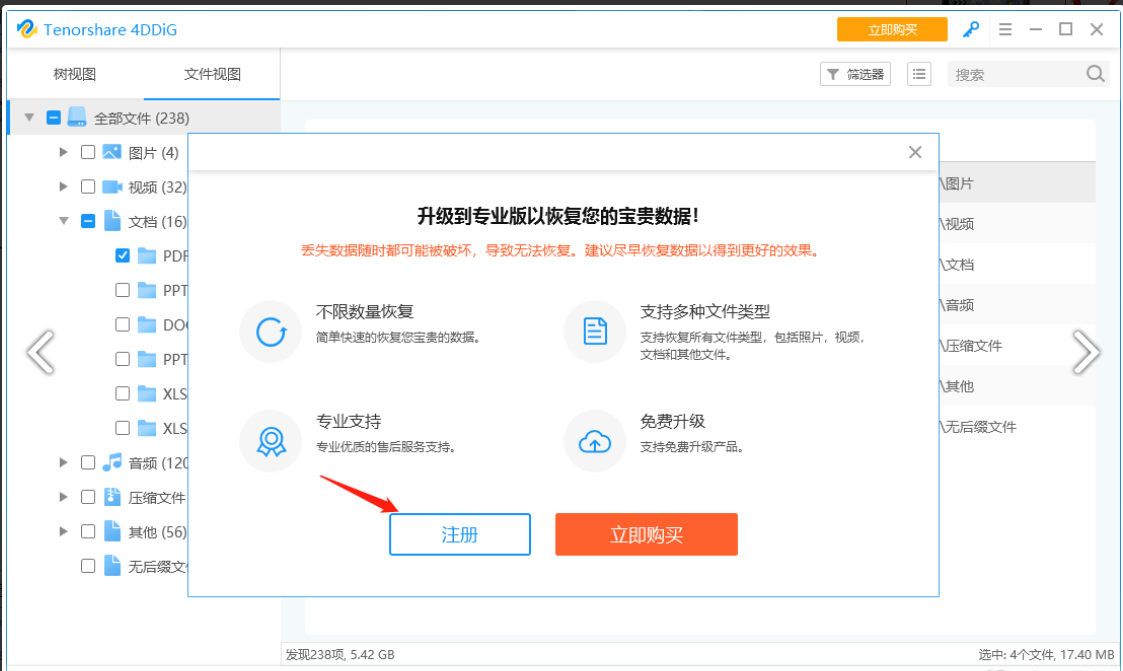Click the PDF folder icon
1123x671 pixels.
pyautogui.click(x=147, y=256)
